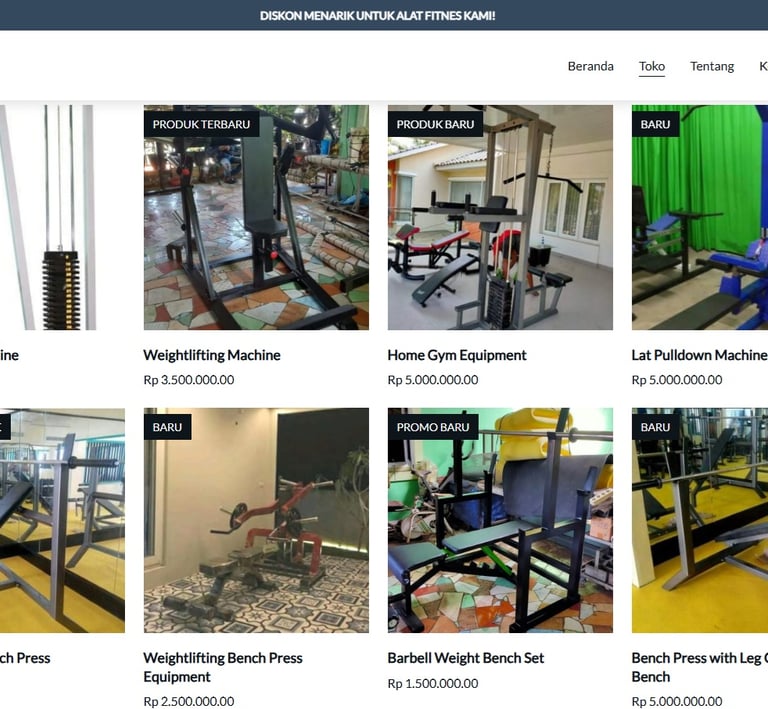This screenshot has height=709, width=768.
Task: Click the discount announcement banner text
Action: tap(378, 16)
